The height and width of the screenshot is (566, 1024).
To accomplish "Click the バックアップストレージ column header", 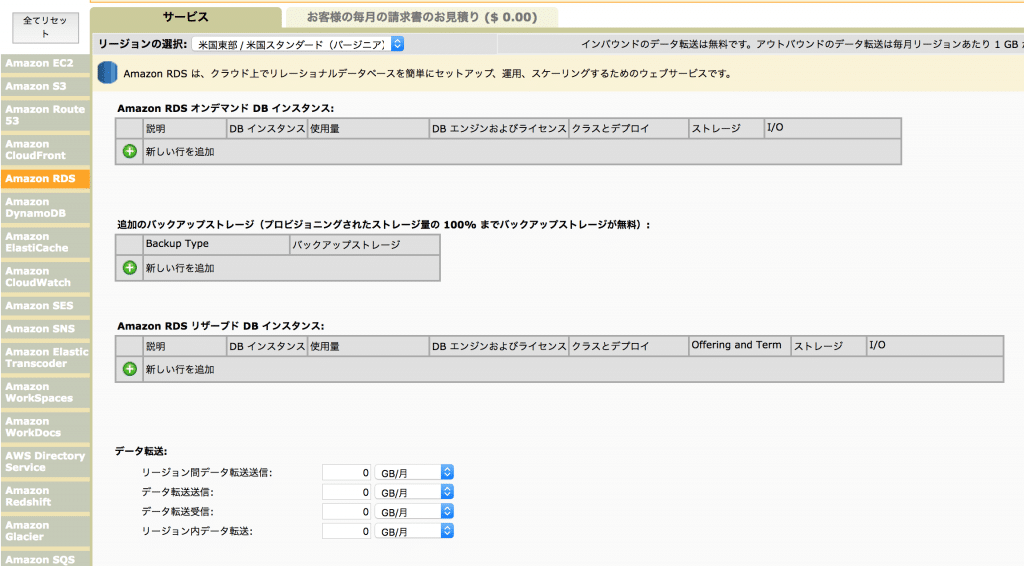I will [x=364, y=244].
